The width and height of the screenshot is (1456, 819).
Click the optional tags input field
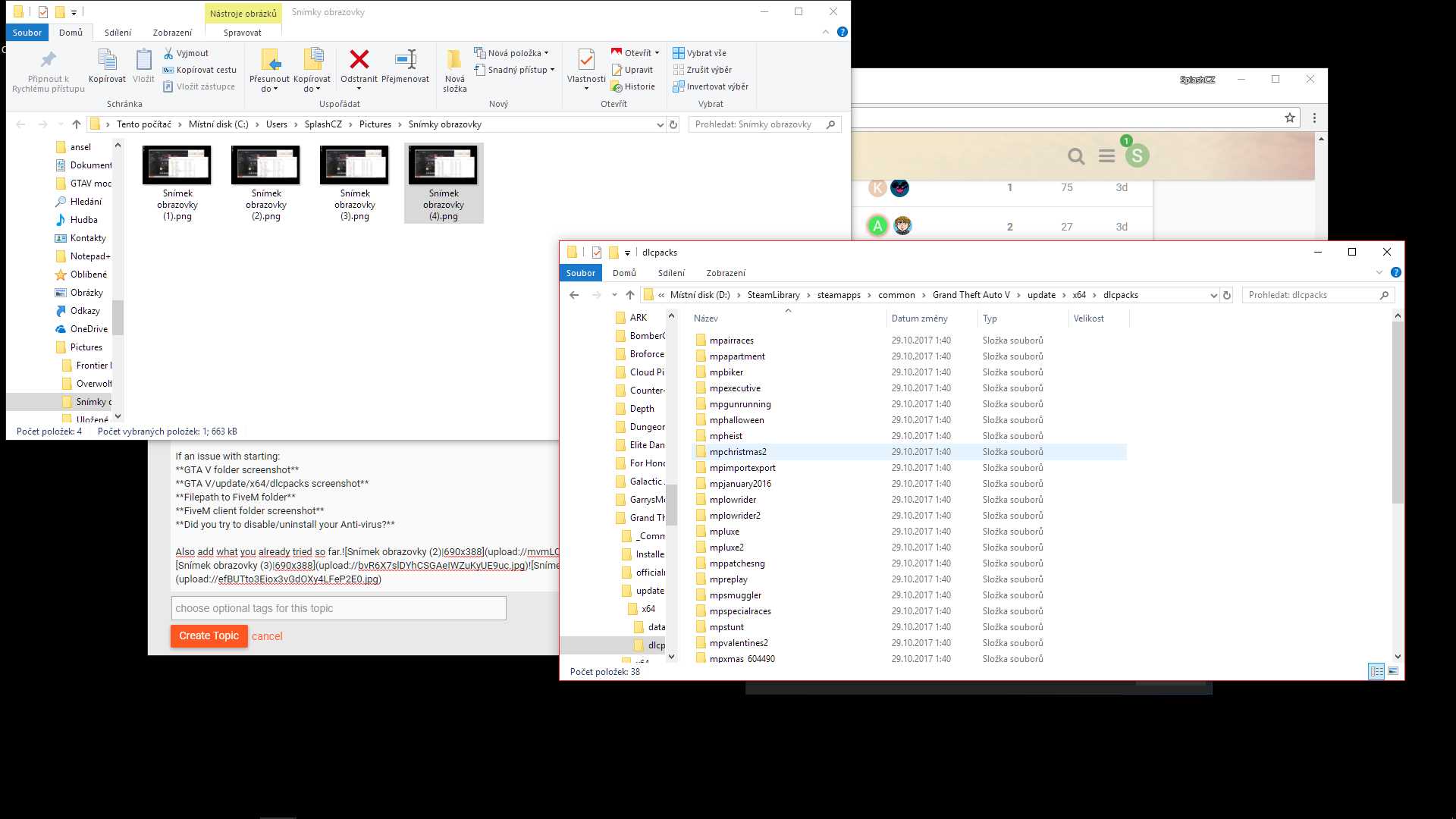point(338,608)
